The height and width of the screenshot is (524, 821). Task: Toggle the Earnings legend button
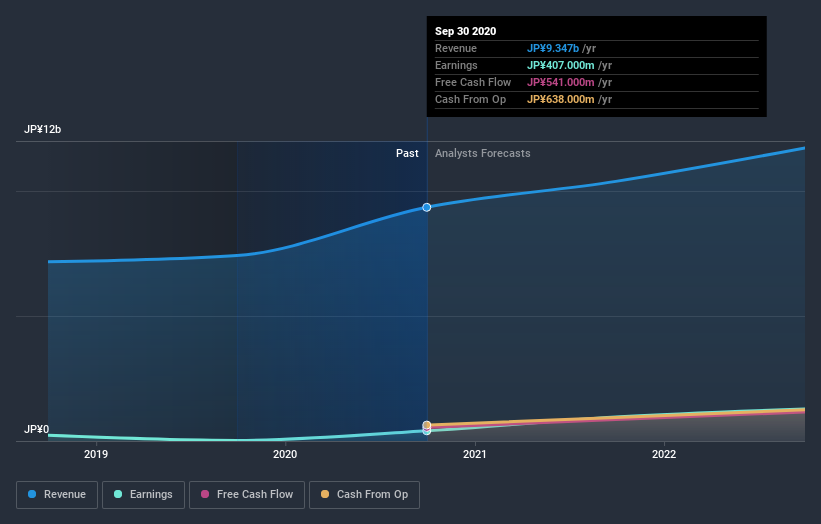(x=143, y=495)
